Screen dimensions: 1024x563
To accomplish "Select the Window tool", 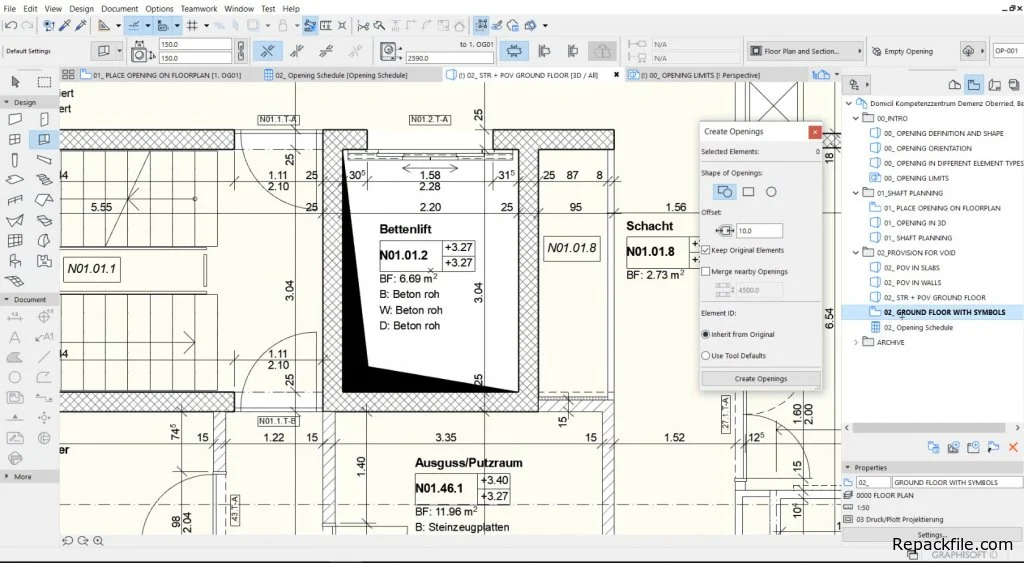I will [15, 139].
